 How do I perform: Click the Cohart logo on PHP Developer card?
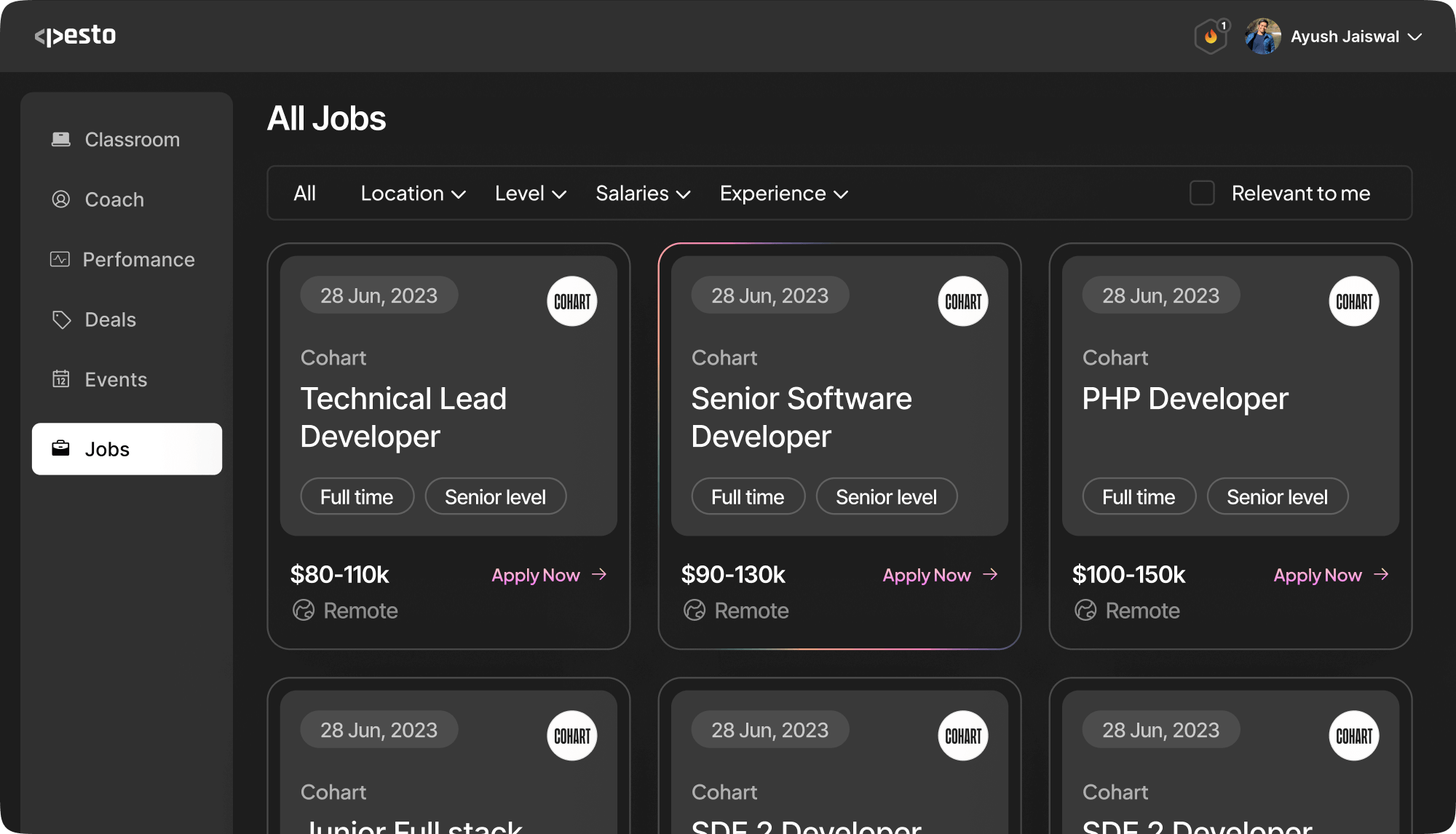click(x=1353, y=301)
